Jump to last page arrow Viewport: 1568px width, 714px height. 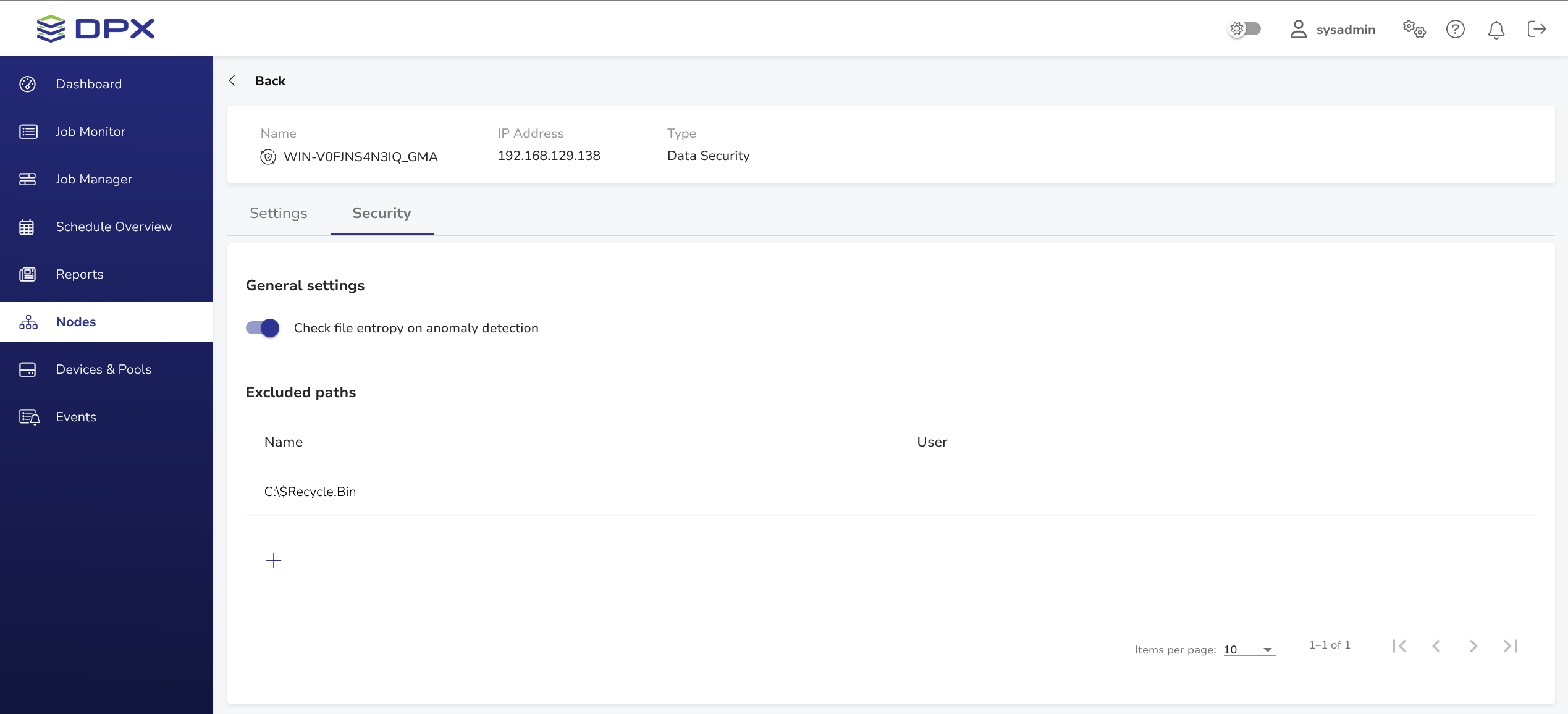[x=1511, y=646]
